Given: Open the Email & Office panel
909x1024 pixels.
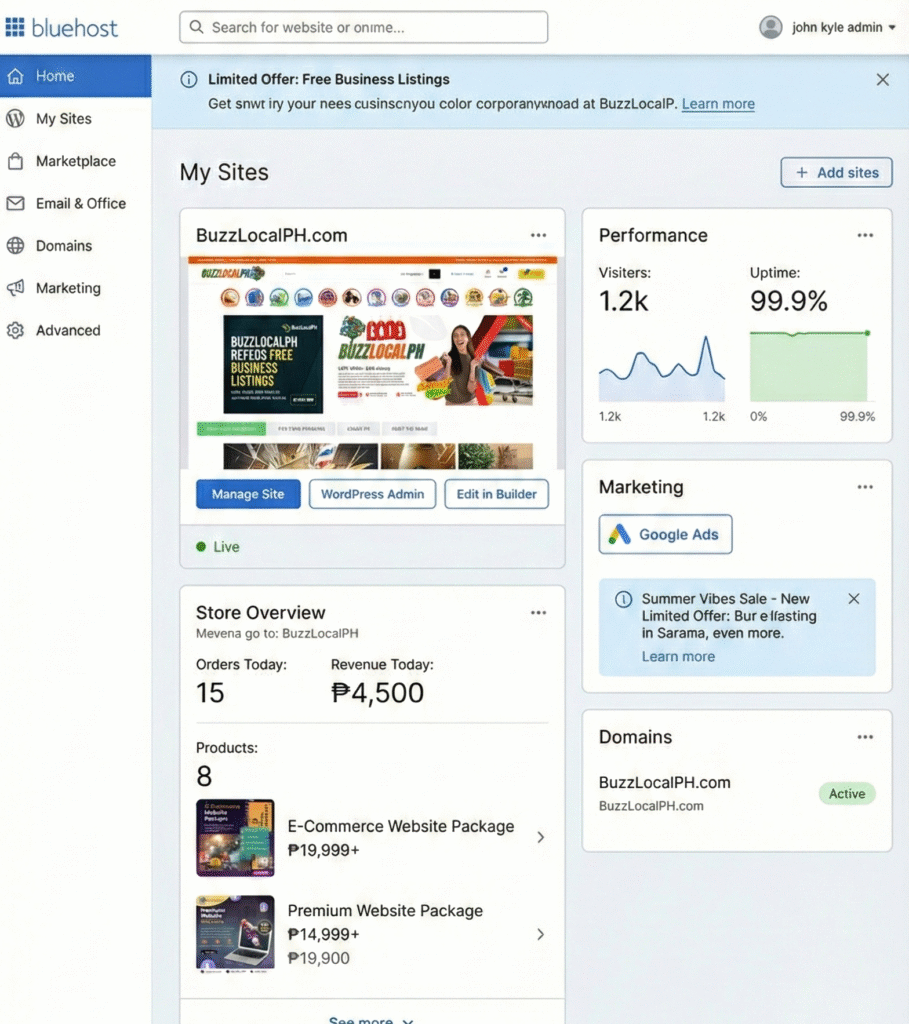Looking at the screenshot, I should pos(77,203).
